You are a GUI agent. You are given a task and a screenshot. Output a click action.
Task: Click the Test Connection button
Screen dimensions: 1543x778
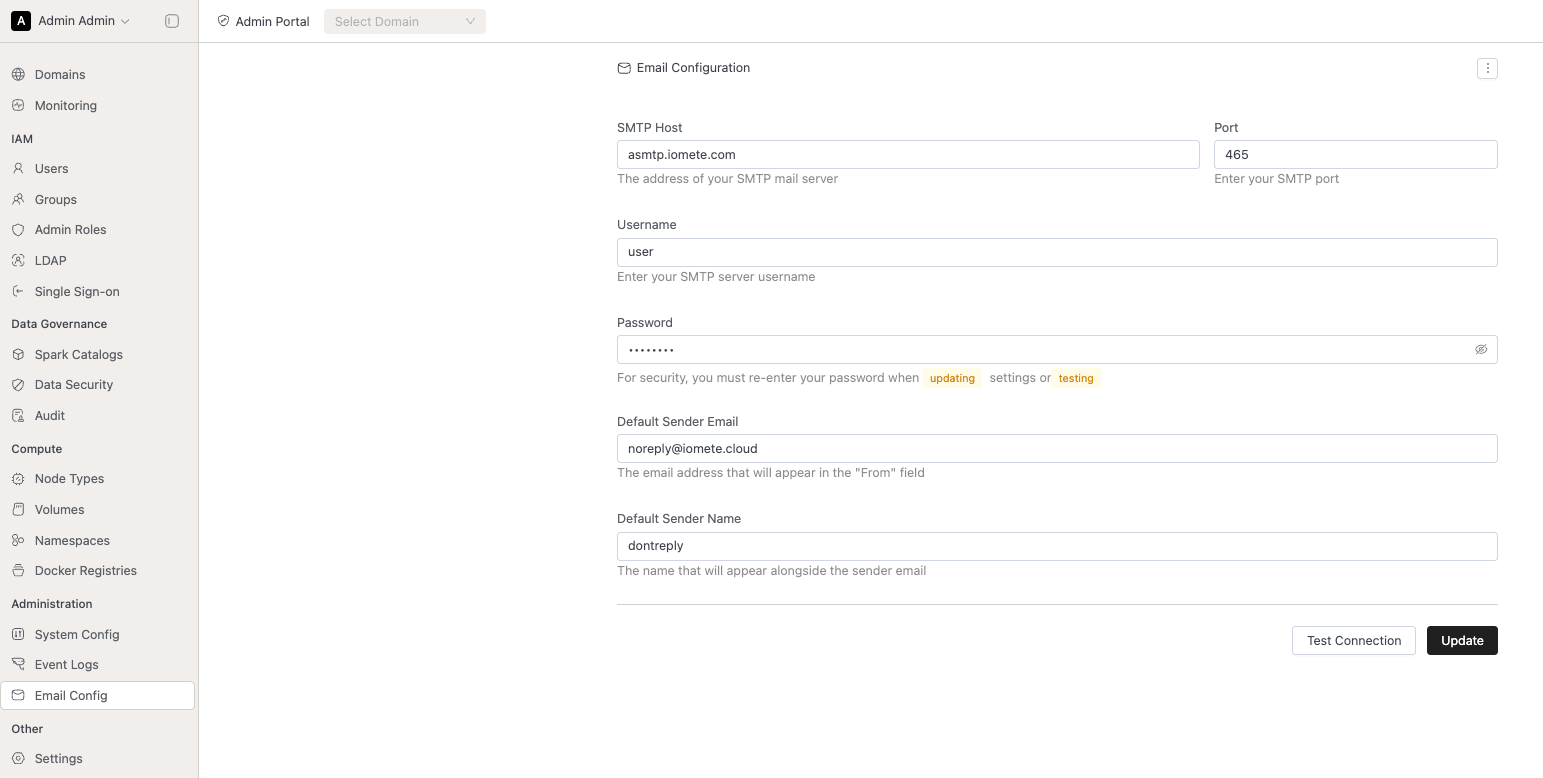[x=1354, y=641]
